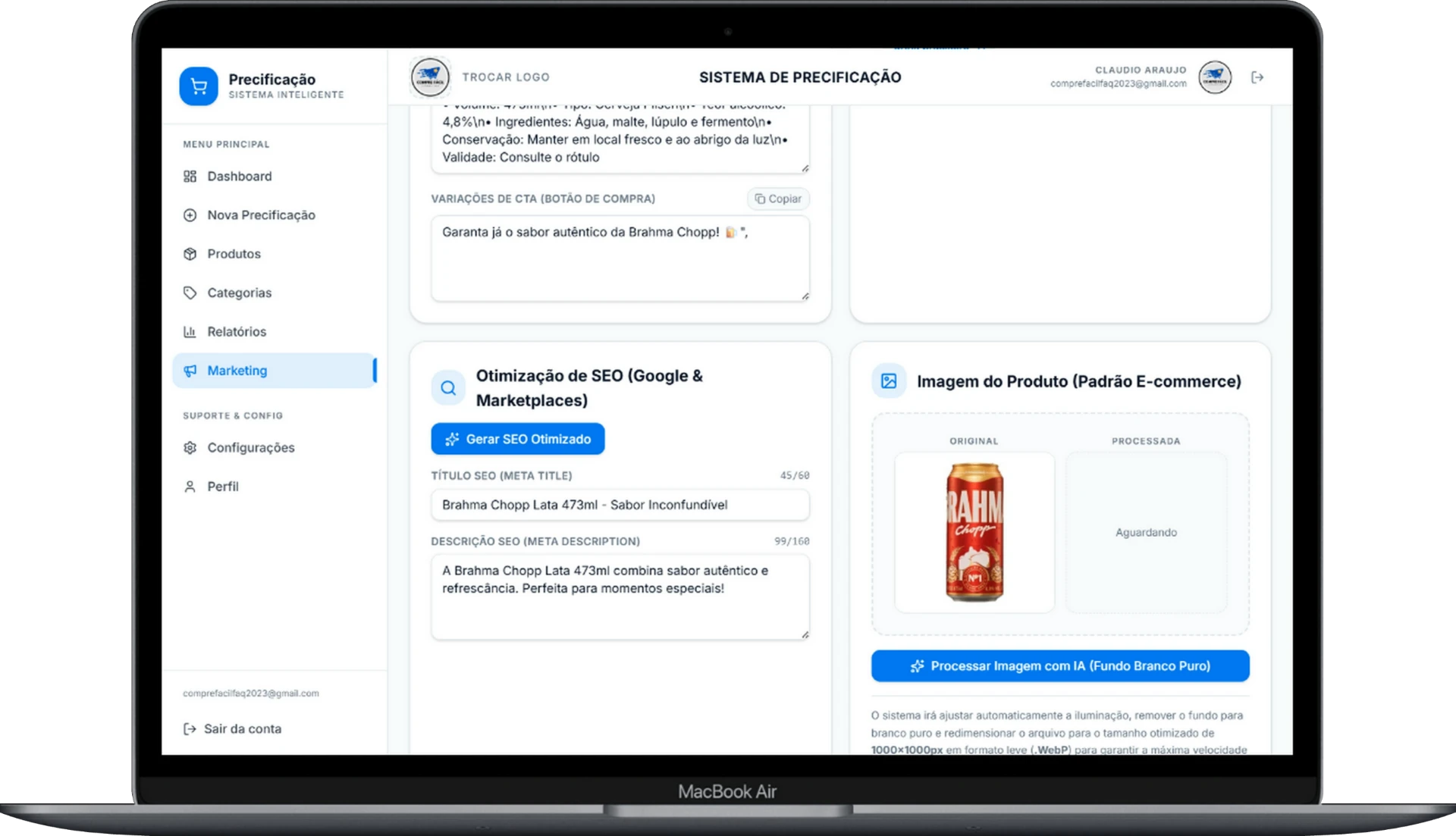Viewport: 1456px width, 836px height.
Task: Select Relatórios in the sidebar
Action: pyautogui.click(x=275, y=331)
